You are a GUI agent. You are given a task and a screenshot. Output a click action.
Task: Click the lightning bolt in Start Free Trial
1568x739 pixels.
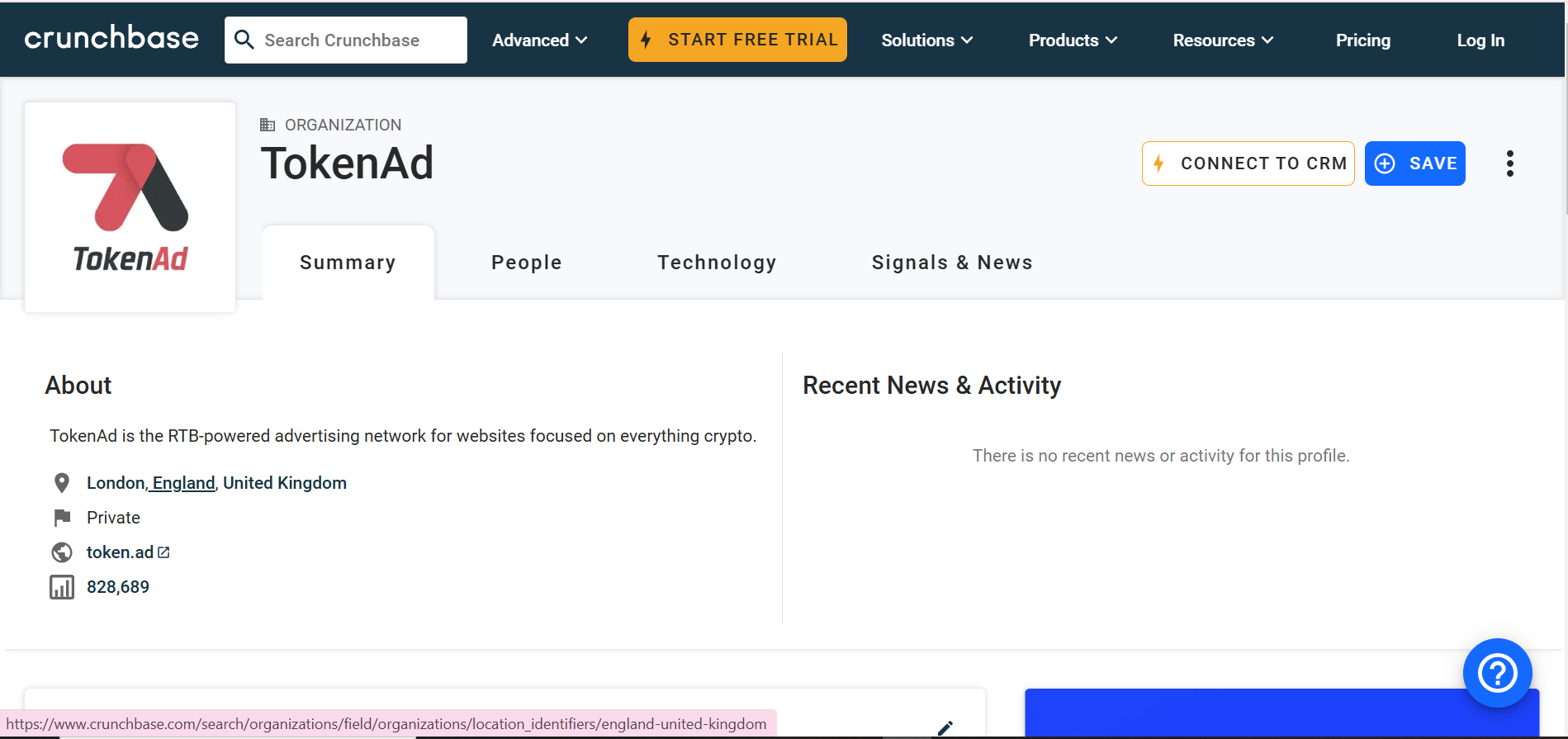tap(647, 40)
